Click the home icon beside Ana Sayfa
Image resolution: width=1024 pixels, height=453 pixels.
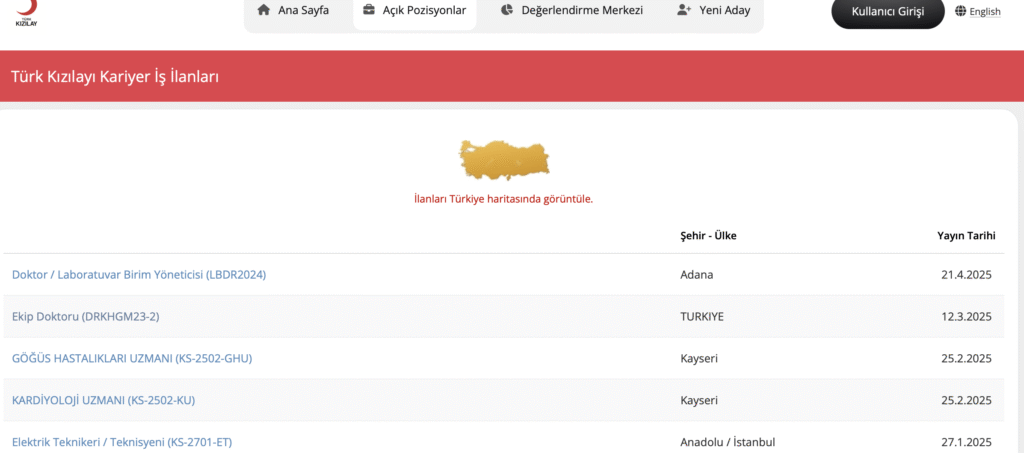(x=264, y=10)
